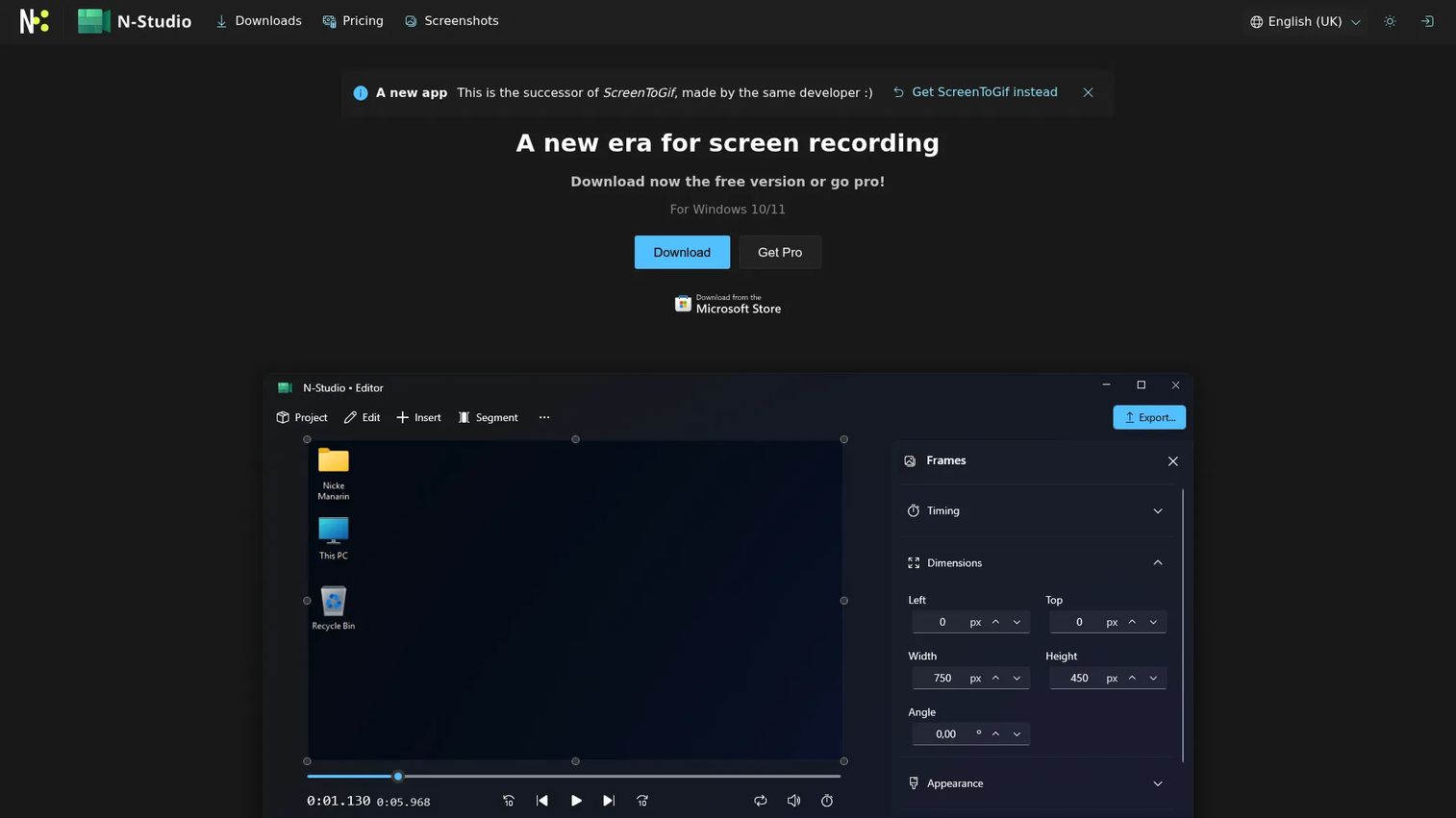
Task: Go to the Screenshots page
Action: coord(452,21)
